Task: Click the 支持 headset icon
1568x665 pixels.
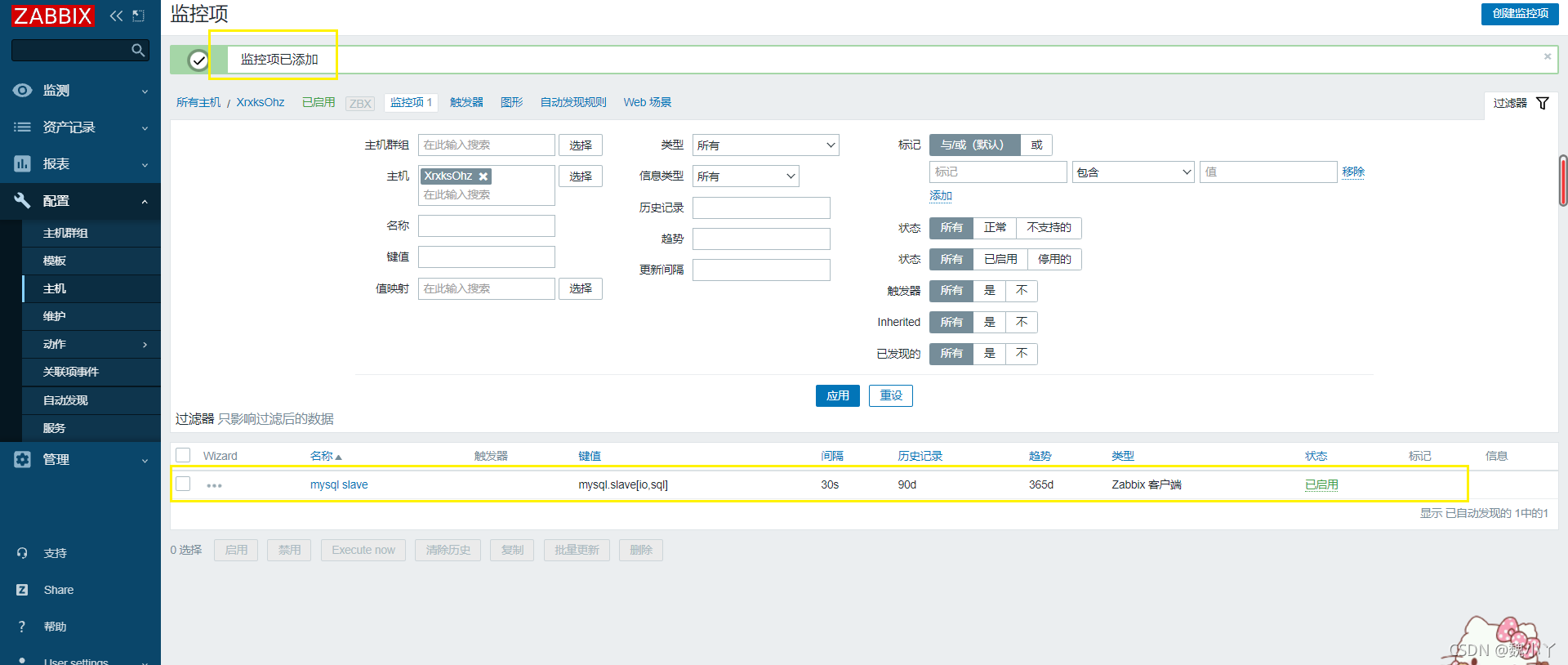Action: pos(23,553)
